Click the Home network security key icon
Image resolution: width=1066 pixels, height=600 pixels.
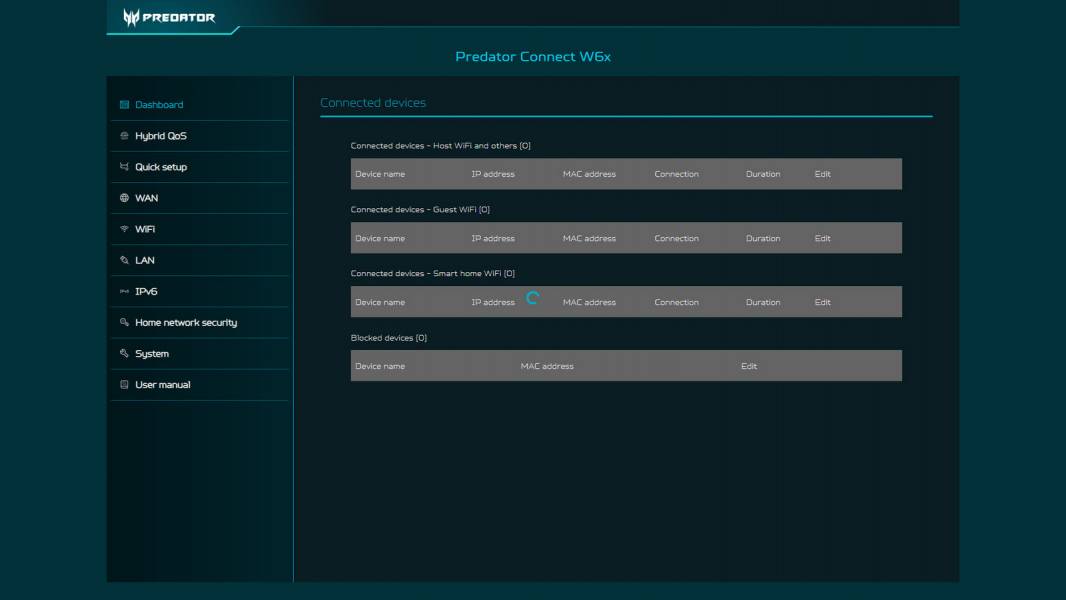pos(123,322)
